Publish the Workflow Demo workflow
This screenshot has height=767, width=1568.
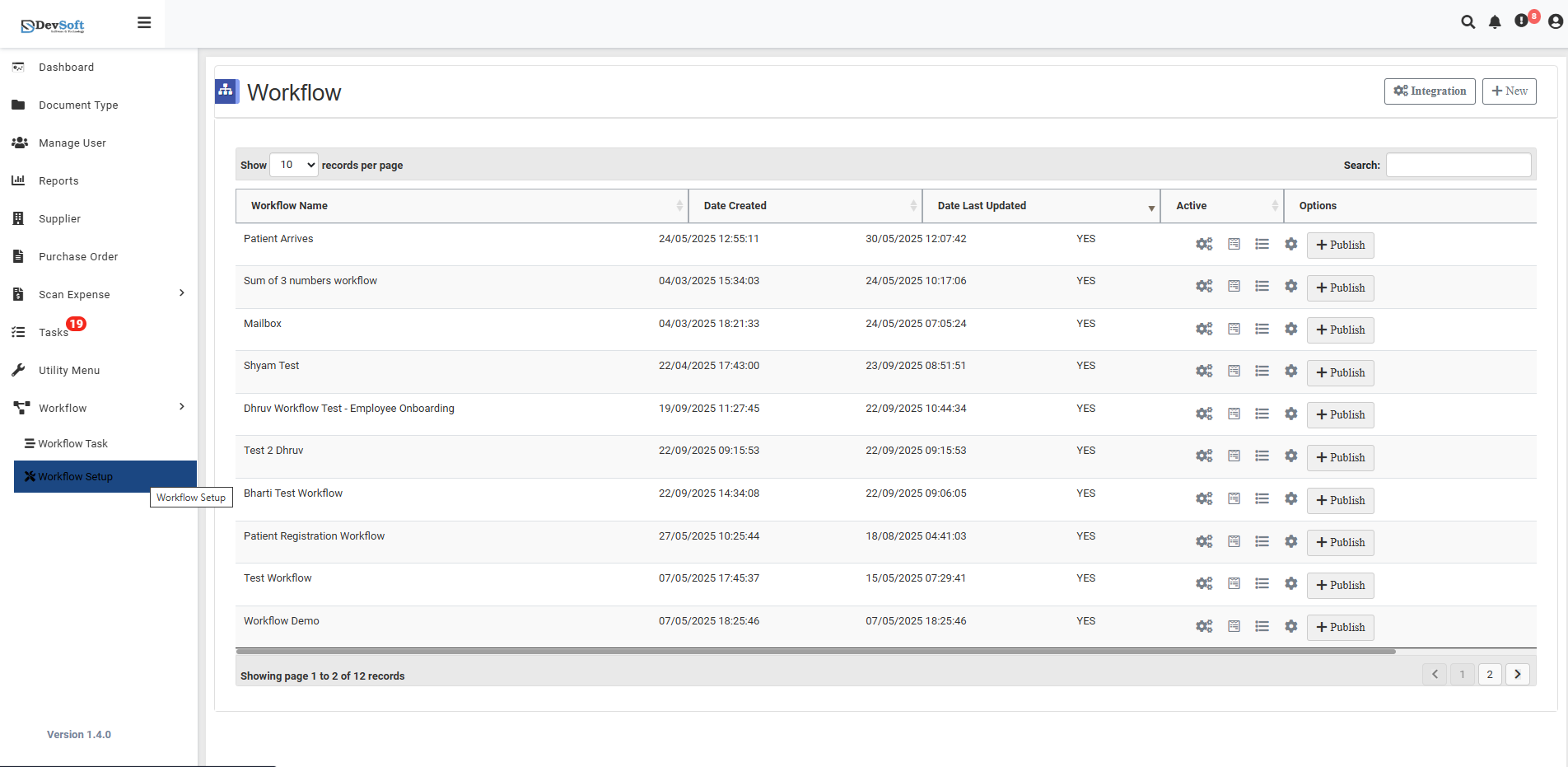click(1340, 627)
